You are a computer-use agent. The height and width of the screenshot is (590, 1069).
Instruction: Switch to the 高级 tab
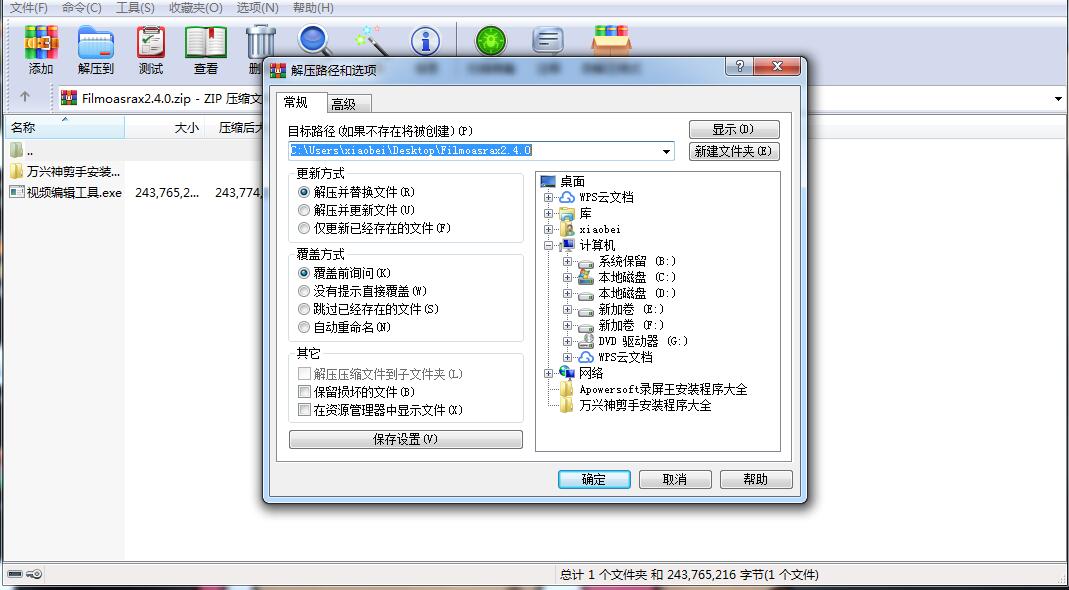coord(344,104)
